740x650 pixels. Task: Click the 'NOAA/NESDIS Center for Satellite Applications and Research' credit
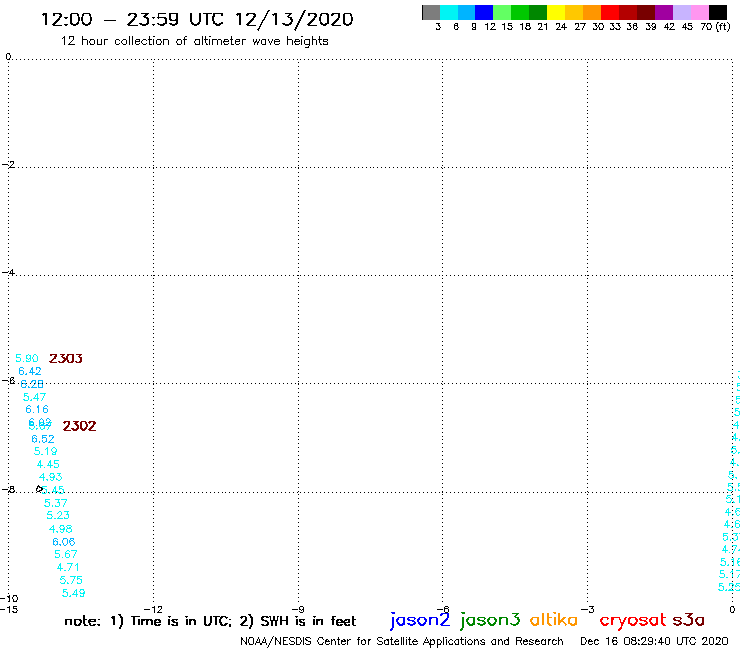[x=402, y=641]
